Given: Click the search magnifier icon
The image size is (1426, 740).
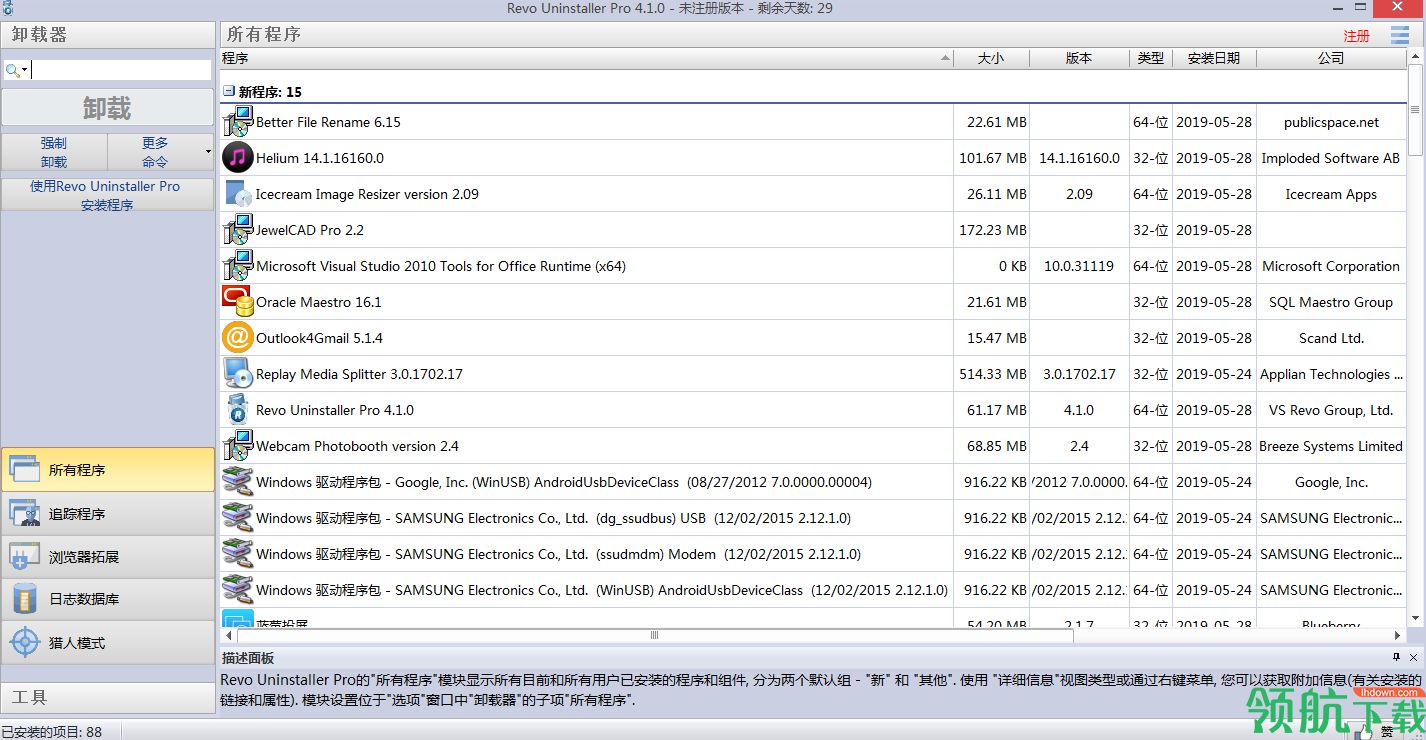Looking at the screenshot, I should click(x=12, y=70).
